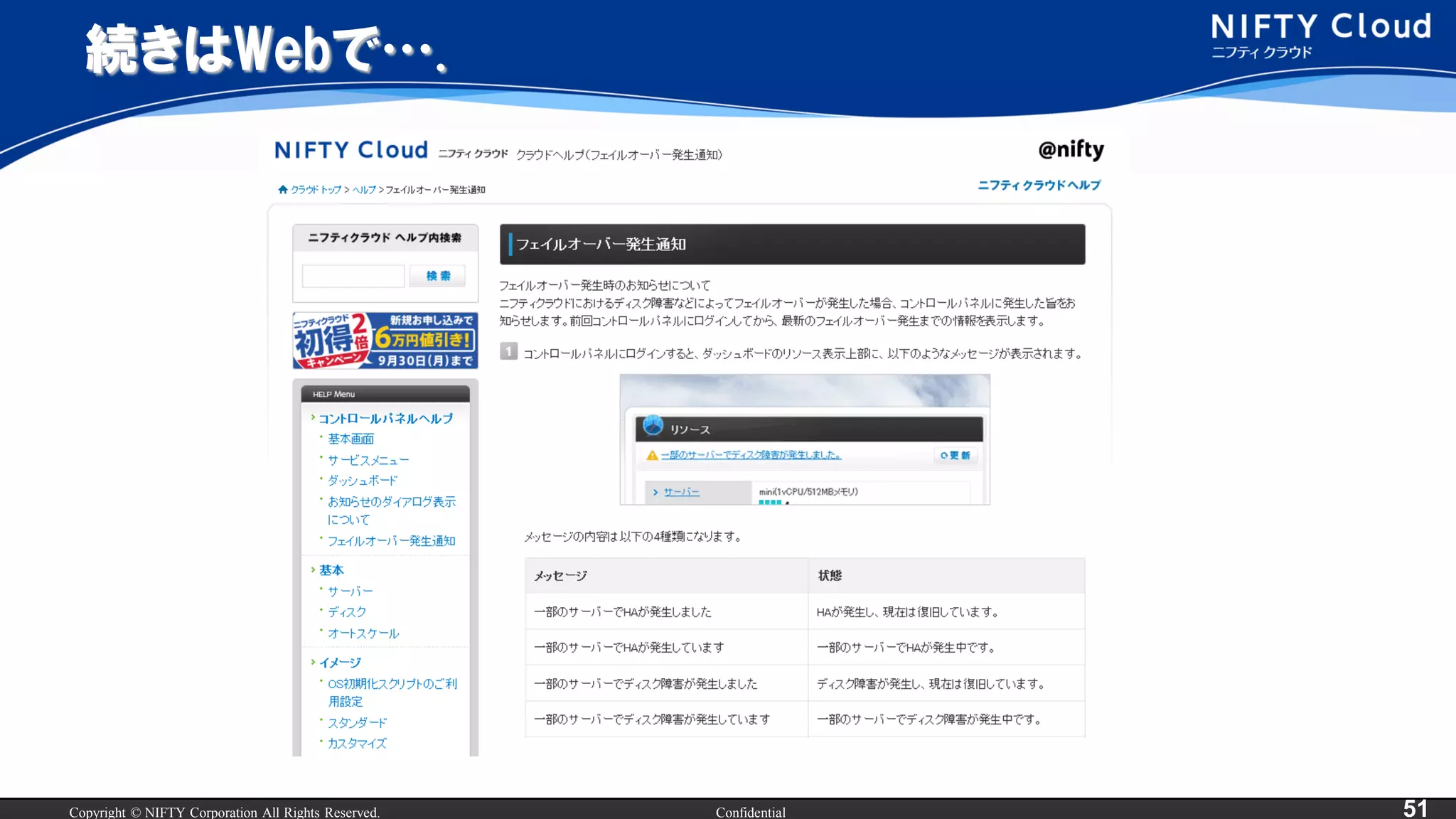
Task: Click slide page number 51
Action: point(1415,808)
